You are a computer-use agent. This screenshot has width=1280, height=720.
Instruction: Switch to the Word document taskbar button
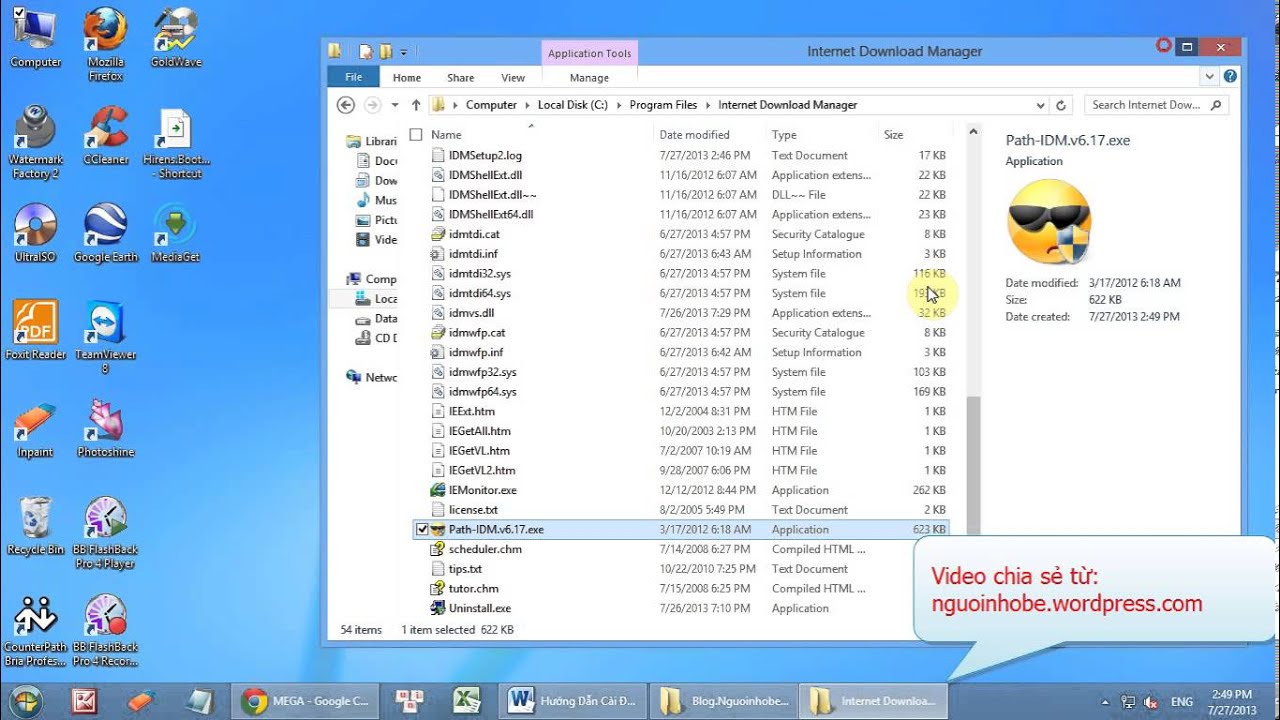click(x=574, y=701)
